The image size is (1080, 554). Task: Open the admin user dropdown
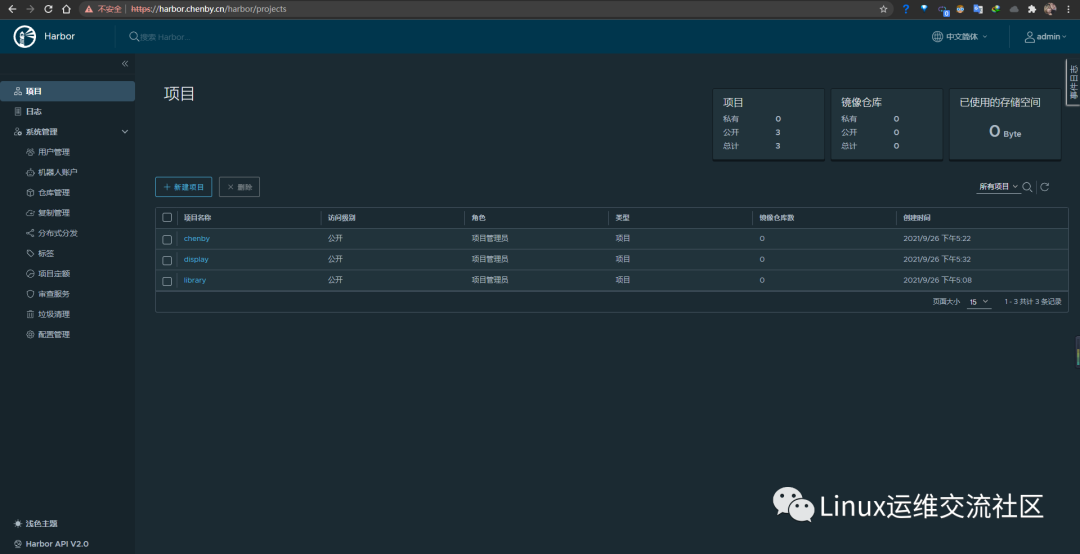pyautogui.click(x=1045, y=37)
